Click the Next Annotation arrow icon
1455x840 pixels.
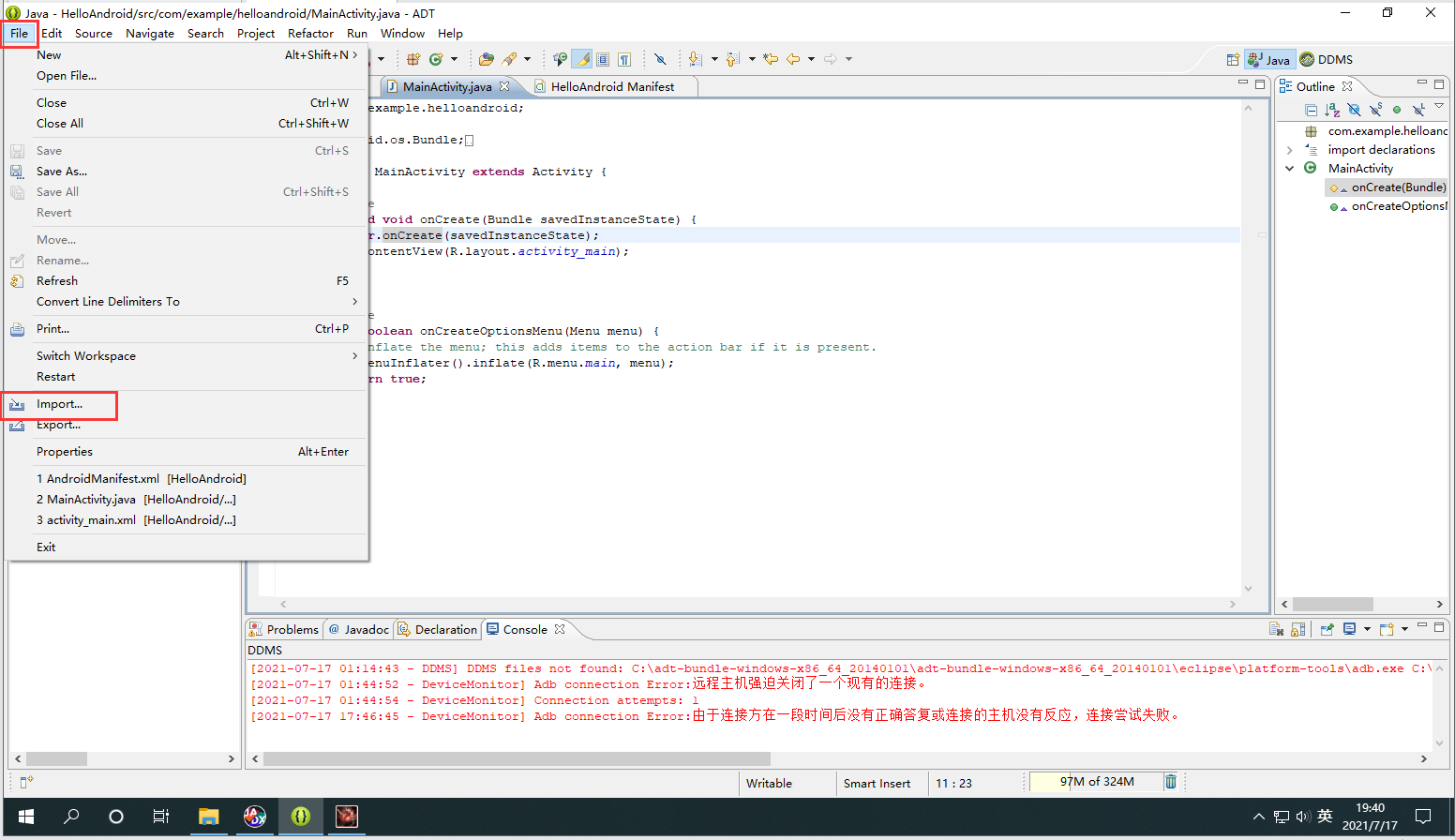click(x=695, y=59)
